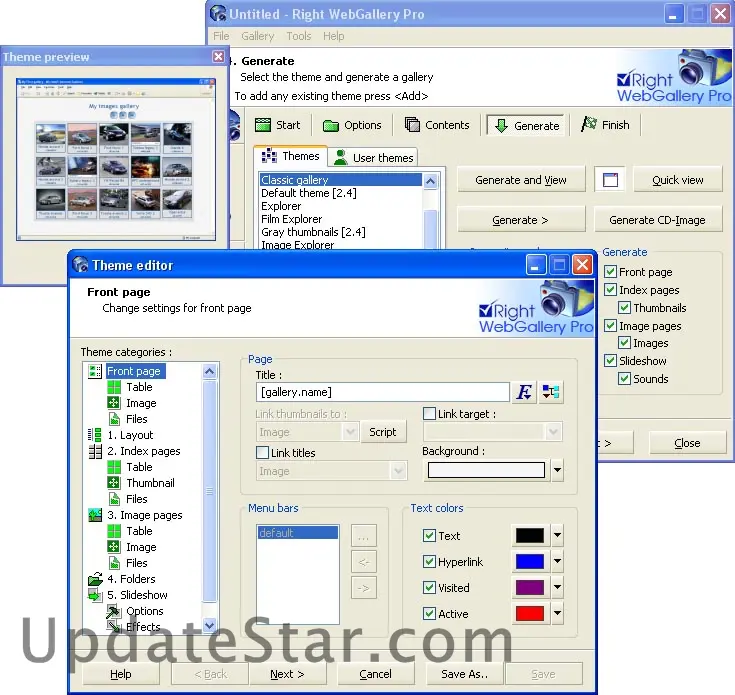Click the Script button
The height and width of the screenshot is (695, 735).
pyautogui.click(x=382, y=432)
